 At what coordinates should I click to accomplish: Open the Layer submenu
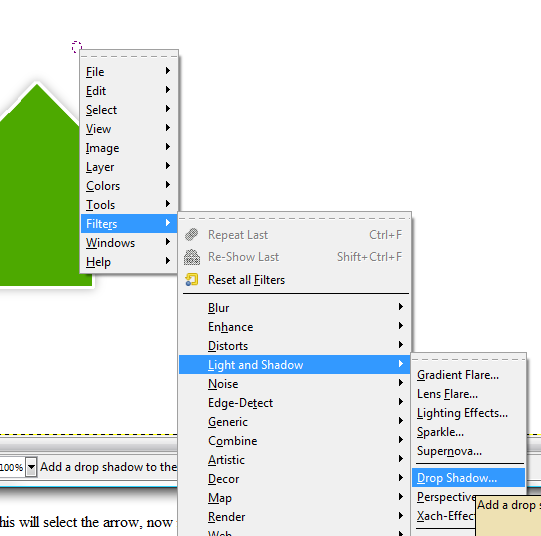(x=129, y=167)
